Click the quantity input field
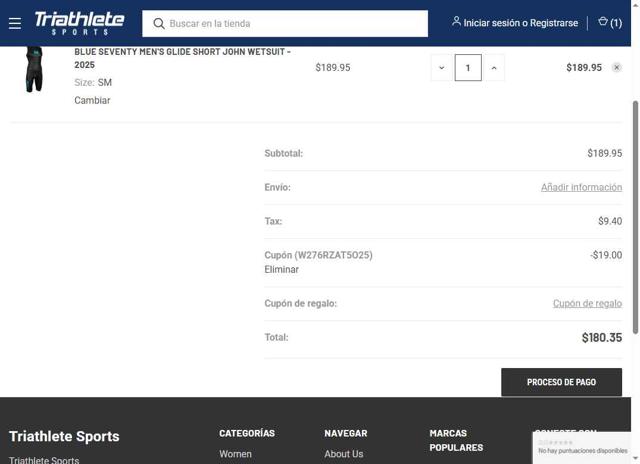Viewport: 640px width, 464px height. click(x=468, y=68)
